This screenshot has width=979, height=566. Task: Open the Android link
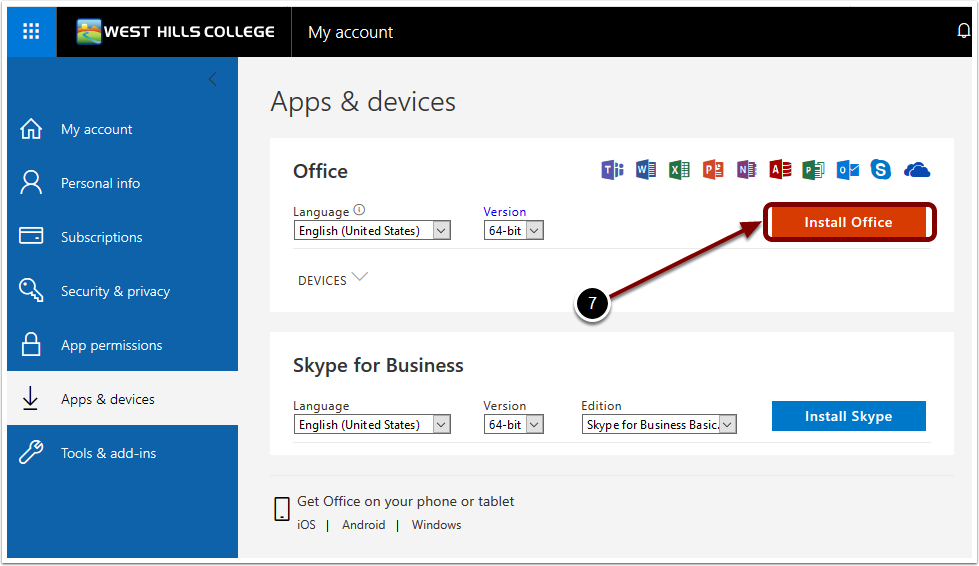[x=363, y=525]
